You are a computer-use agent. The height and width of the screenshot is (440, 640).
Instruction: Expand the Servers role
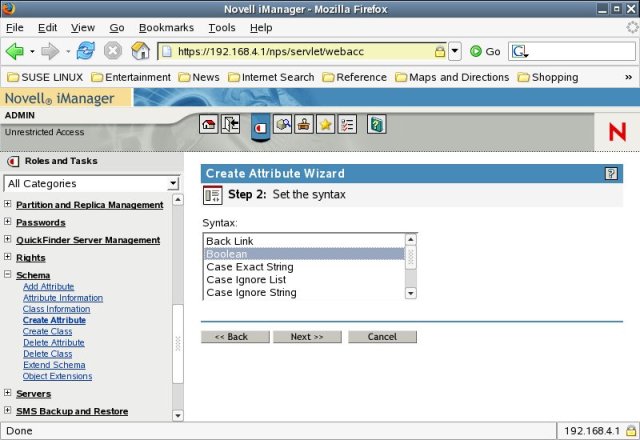tap(7, 392)
